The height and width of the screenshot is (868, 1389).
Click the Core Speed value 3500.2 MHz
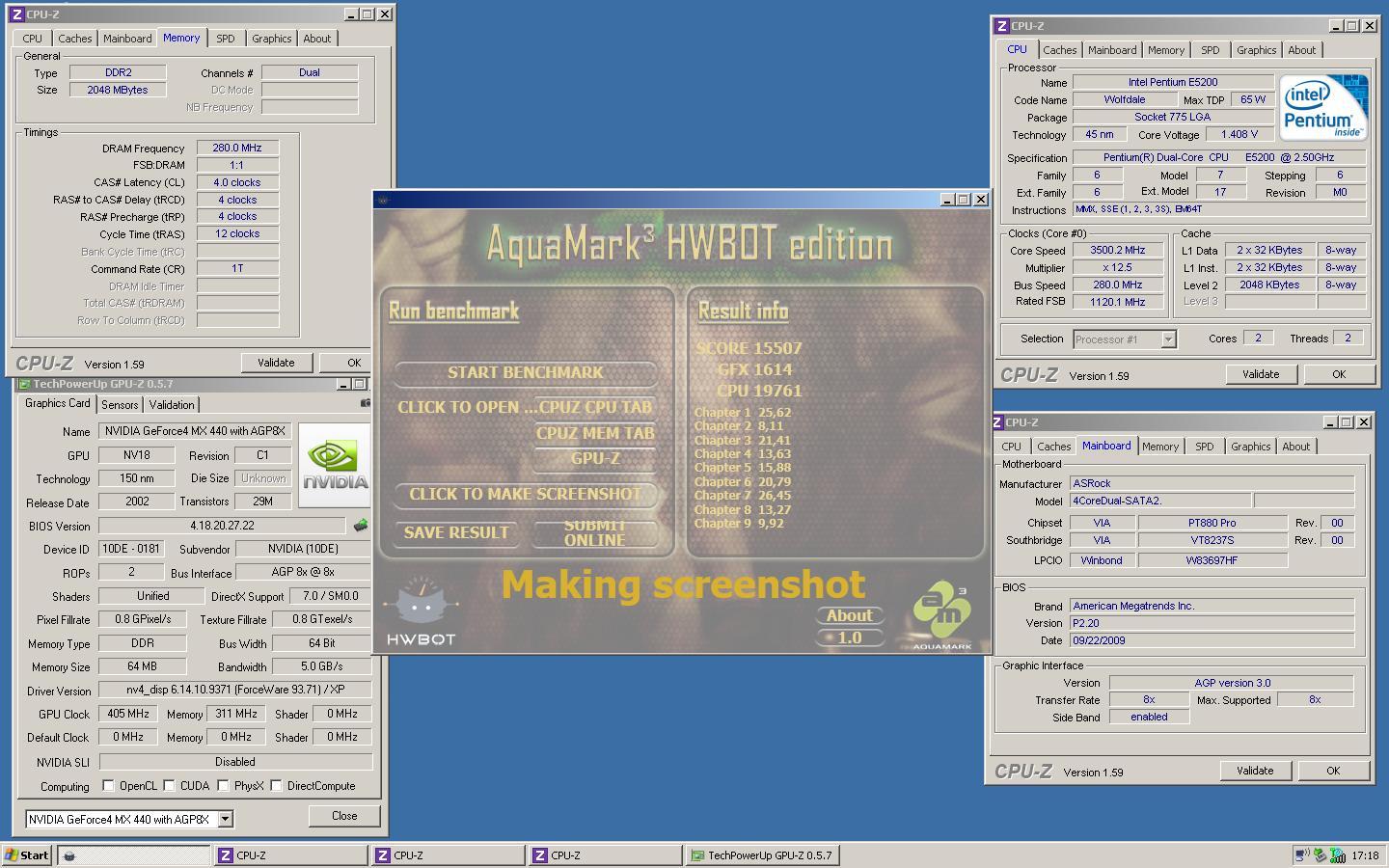[1117, 250]
